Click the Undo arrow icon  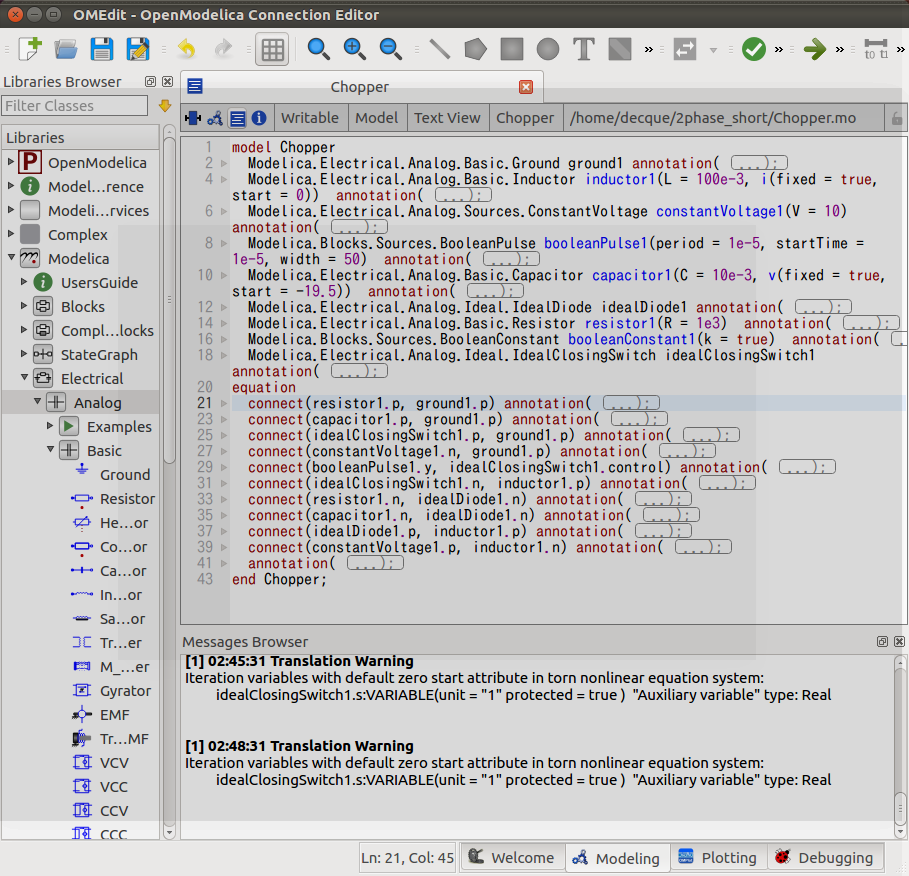tap(186, 49)
